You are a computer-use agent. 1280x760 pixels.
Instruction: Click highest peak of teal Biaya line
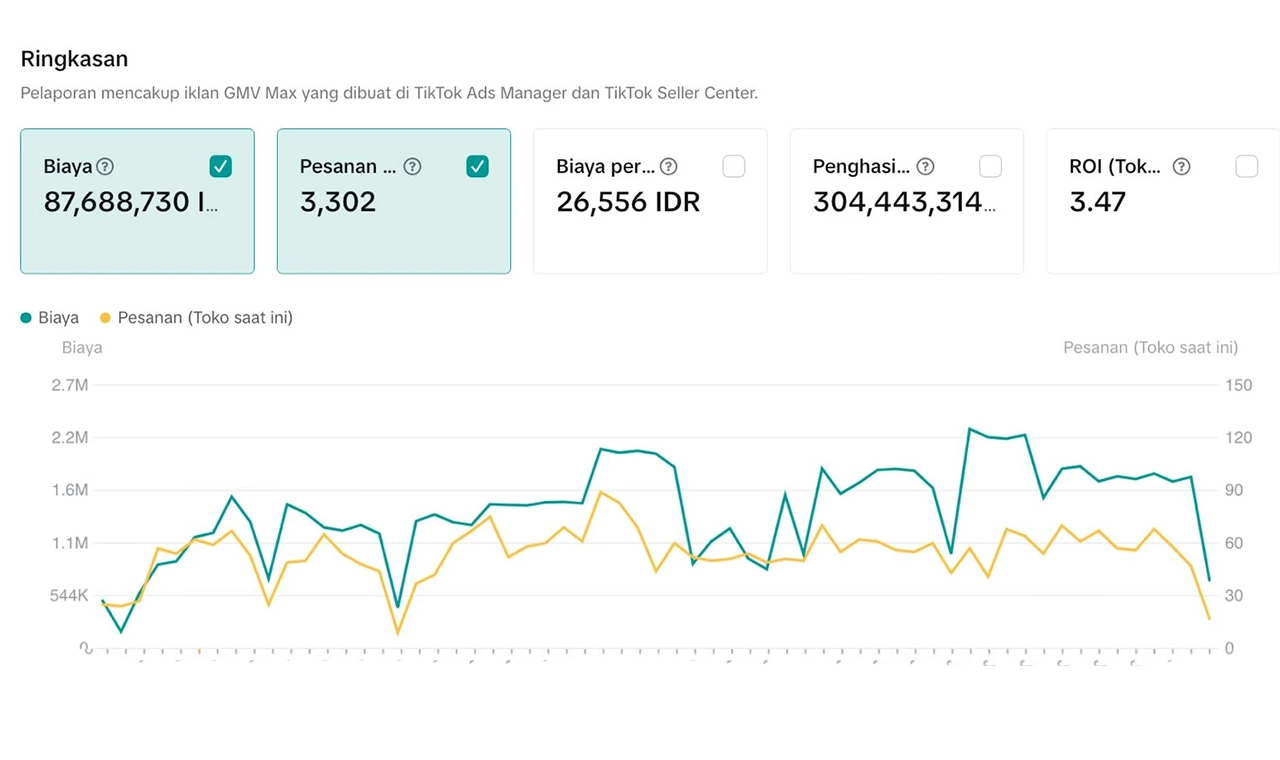[x=970, y=429]
